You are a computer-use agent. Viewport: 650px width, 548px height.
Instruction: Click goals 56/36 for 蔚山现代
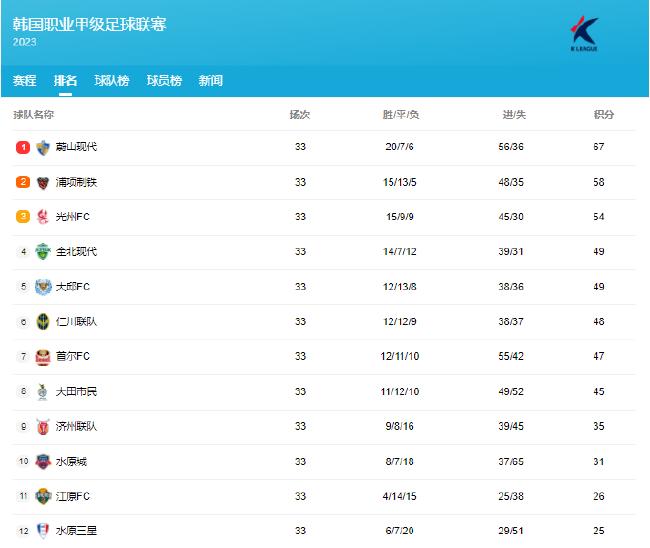tap(511, 147)
